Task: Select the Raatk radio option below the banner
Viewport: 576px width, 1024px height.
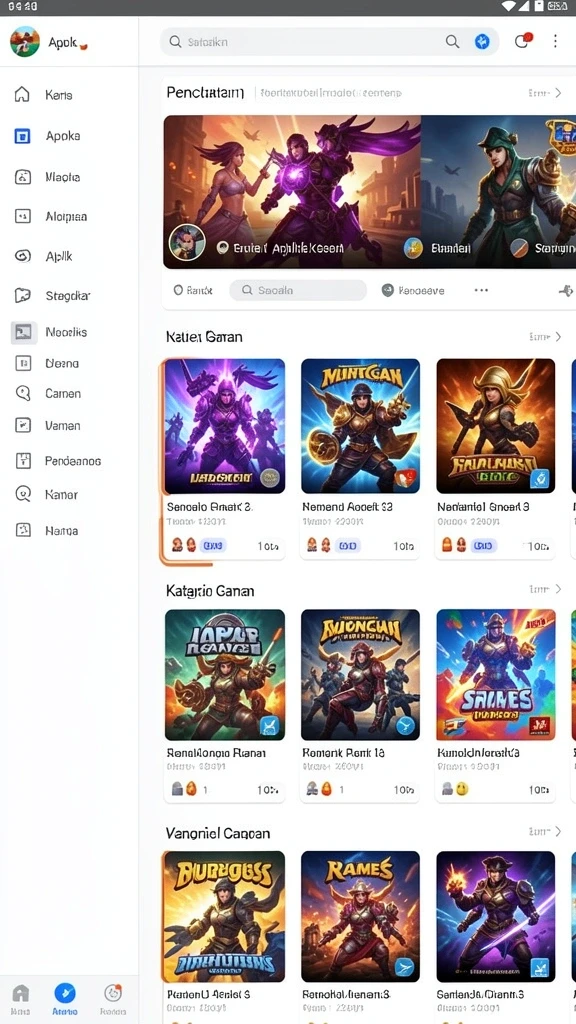Action: pos(193,291)
